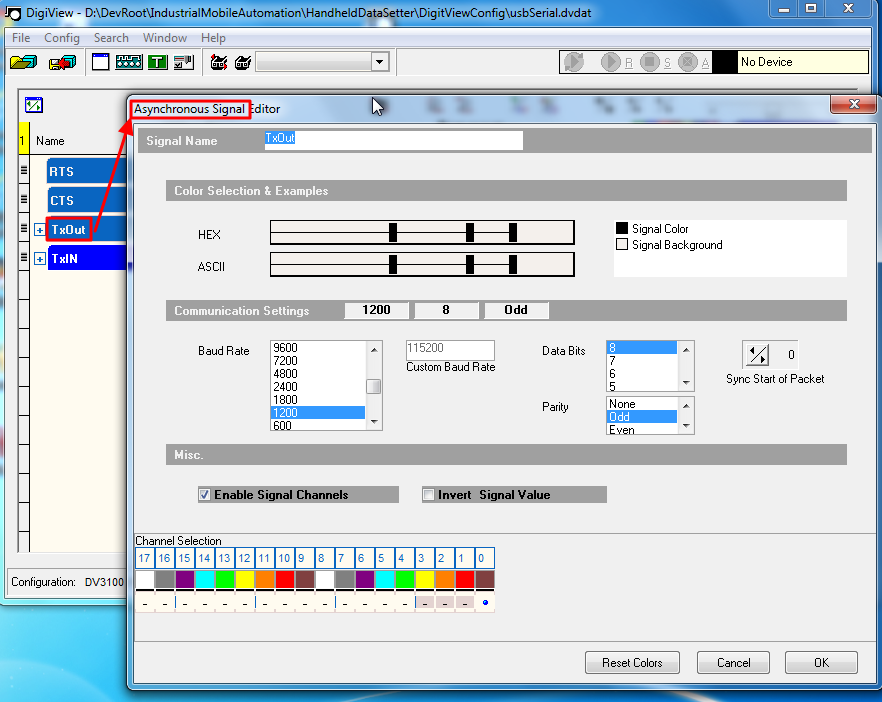This screenshot has width=882, height=702.
Task: Confirm the dialog with OK
Action: pyautogui.click(x=821, y=663)
